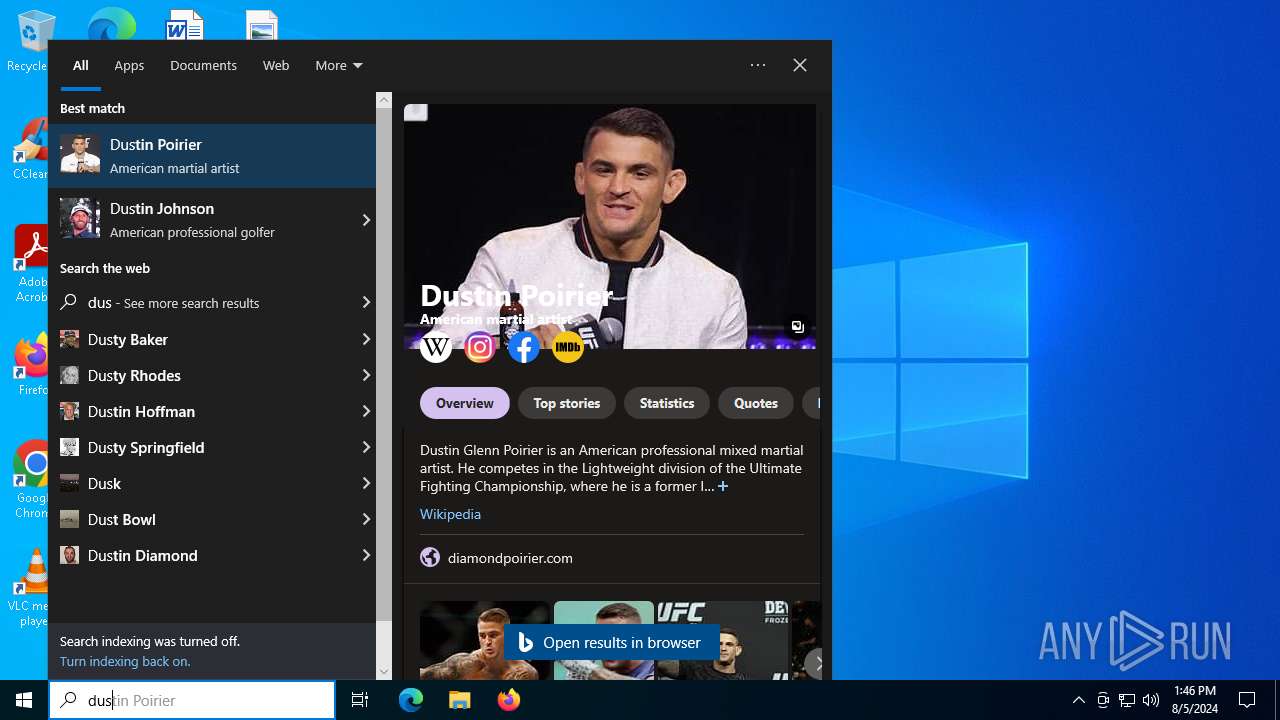Screen dimensions: 1280x720
Task: Click the globe icon beside diamondpoirier.com
Action: click(x=430, y=558)
